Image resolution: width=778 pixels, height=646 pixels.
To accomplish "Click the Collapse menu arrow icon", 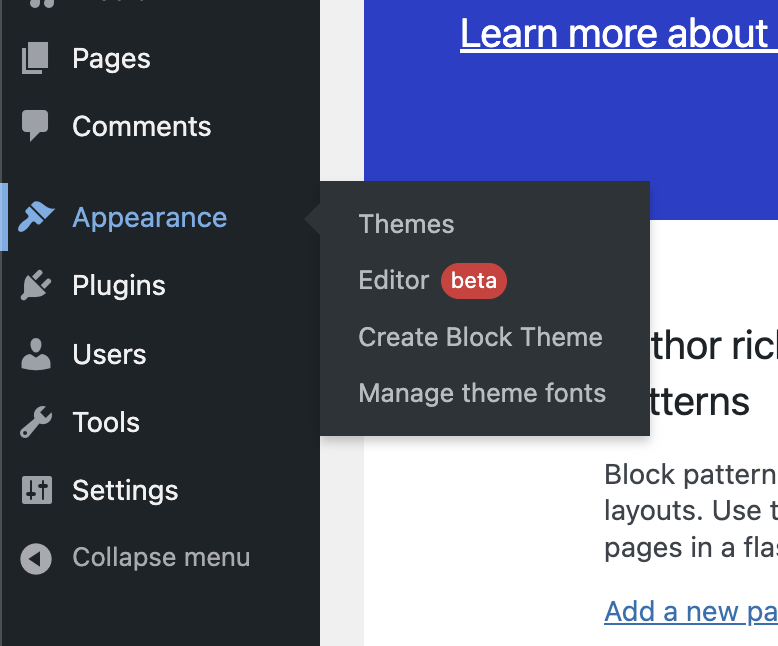I will pos(36,558).
